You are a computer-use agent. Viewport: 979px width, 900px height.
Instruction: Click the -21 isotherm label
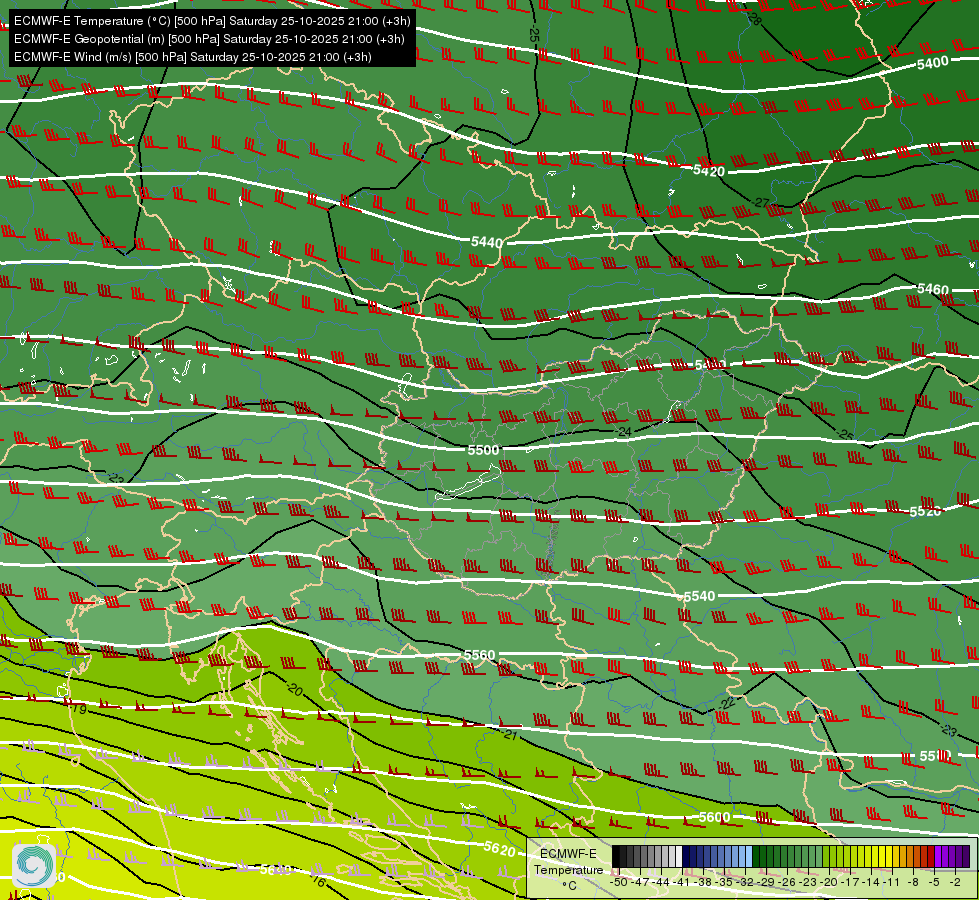(509, 734)
